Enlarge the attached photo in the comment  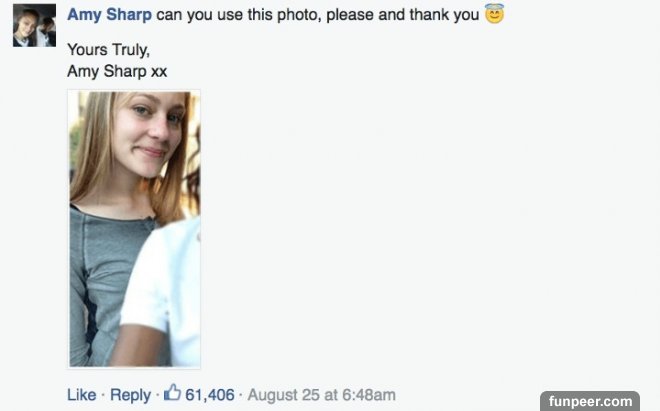coord(134,228)
